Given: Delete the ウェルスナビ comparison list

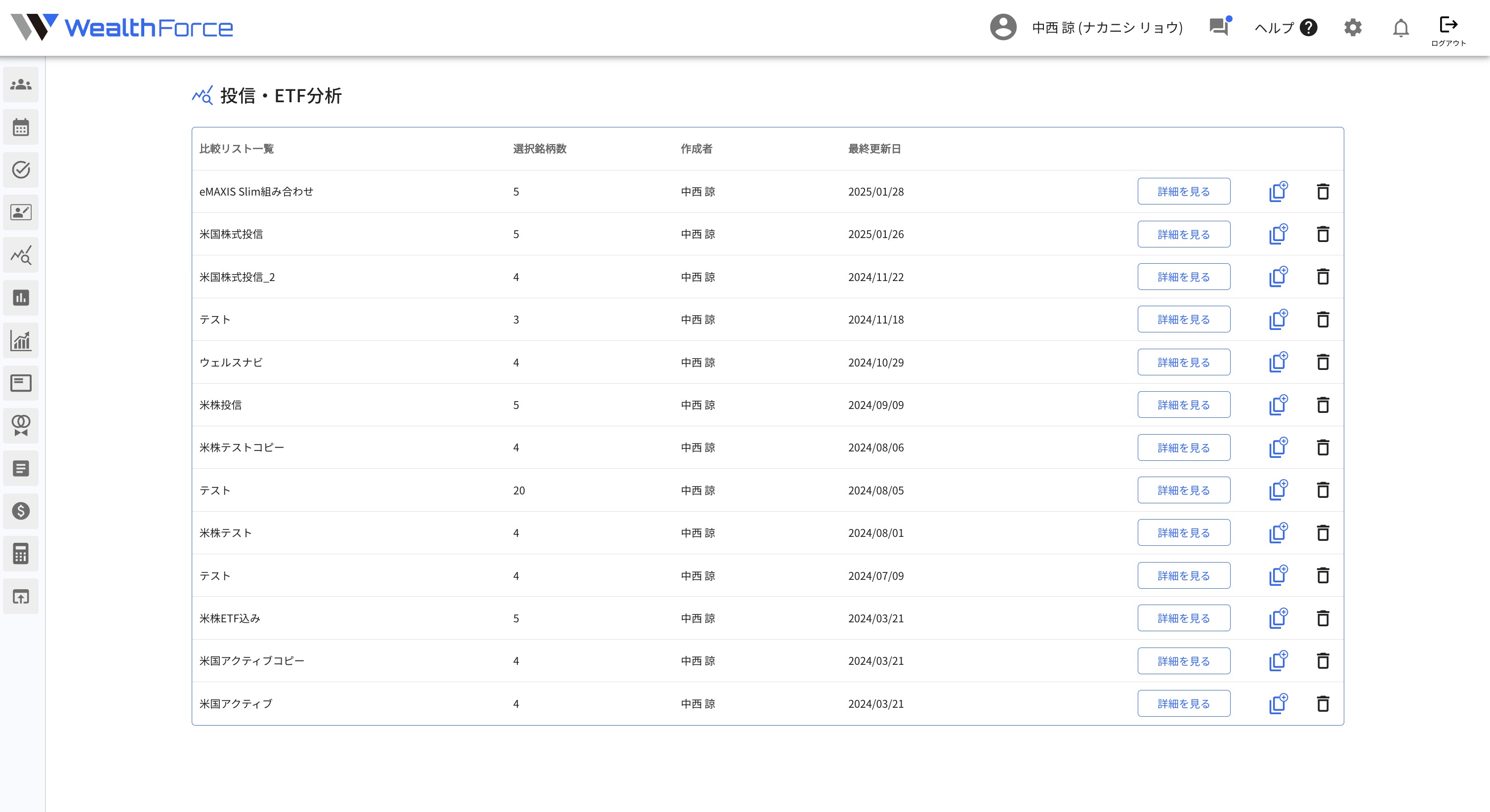Looking at the screenshot, I should (x=1322, y=363).
